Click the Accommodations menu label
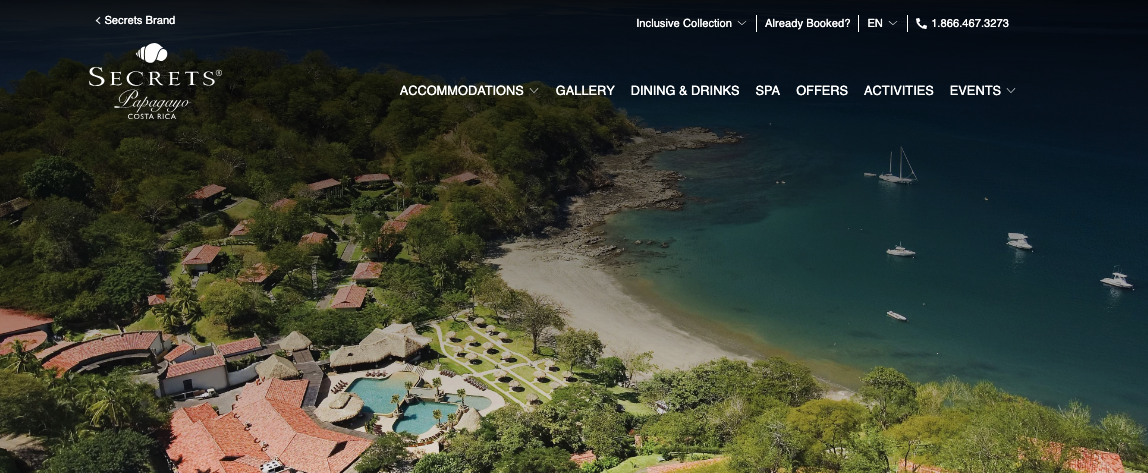1148x473 pixels. point(461,91)
